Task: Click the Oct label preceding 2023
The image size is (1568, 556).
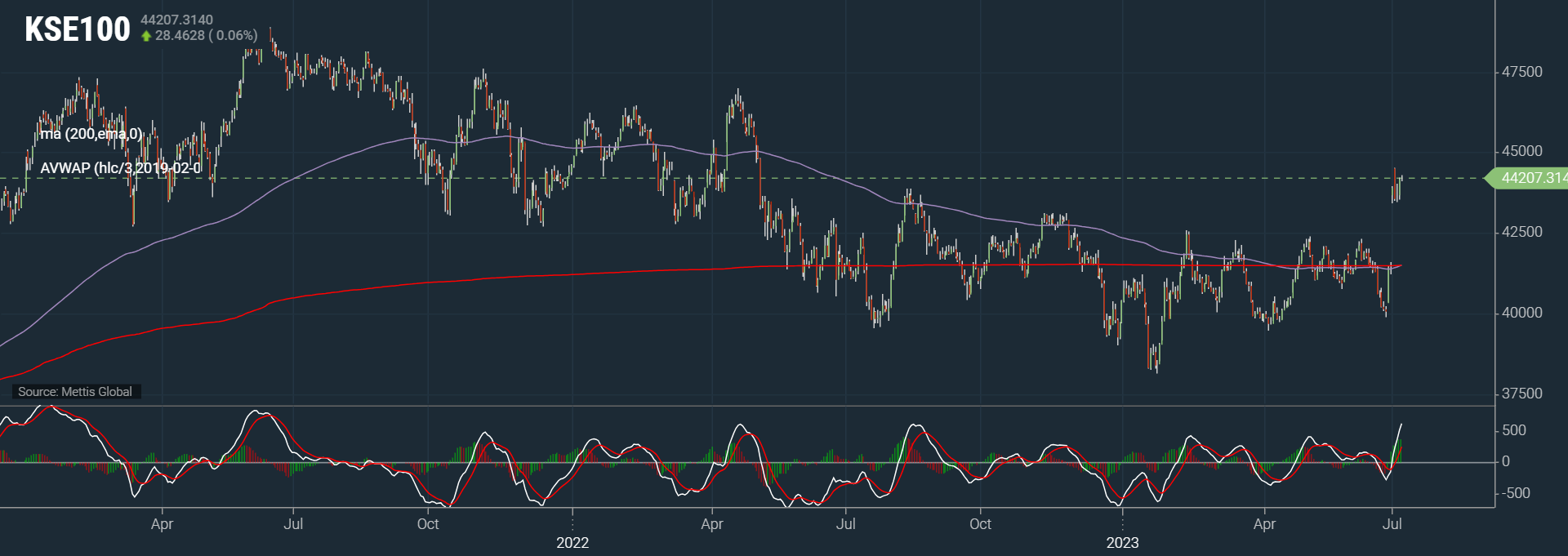Action: [980, 524]
